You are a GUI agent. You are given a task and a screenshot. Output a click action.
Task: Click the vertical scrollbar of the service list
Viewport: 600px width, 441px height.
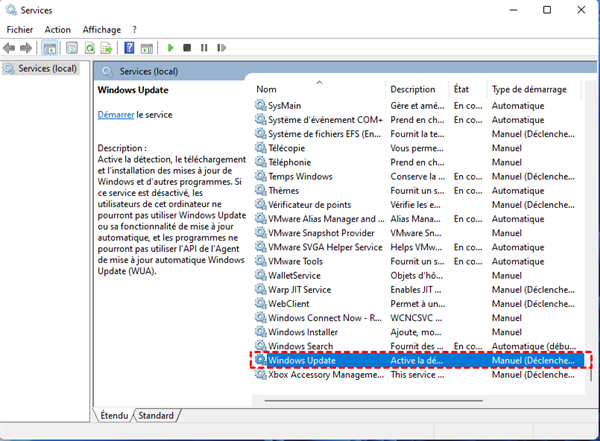[x=591, y=370]
